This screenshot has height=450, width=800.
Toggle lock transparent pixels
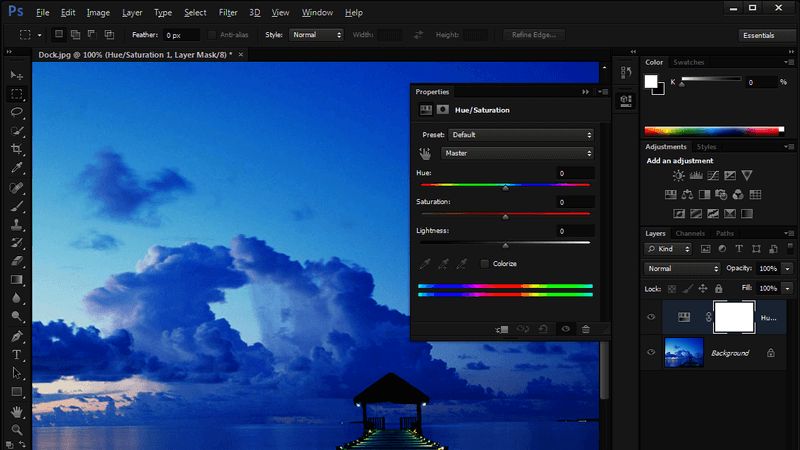[x=672, y=289]
